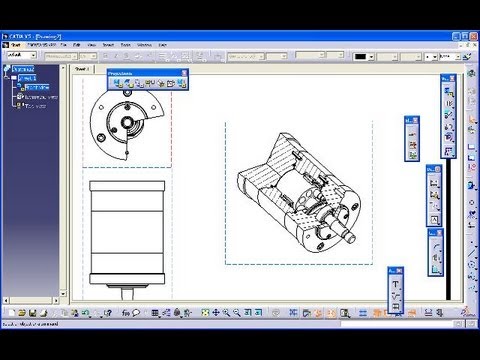Click the Fit All In icon
Screen dimensions: 480x360
coord(205,313)
